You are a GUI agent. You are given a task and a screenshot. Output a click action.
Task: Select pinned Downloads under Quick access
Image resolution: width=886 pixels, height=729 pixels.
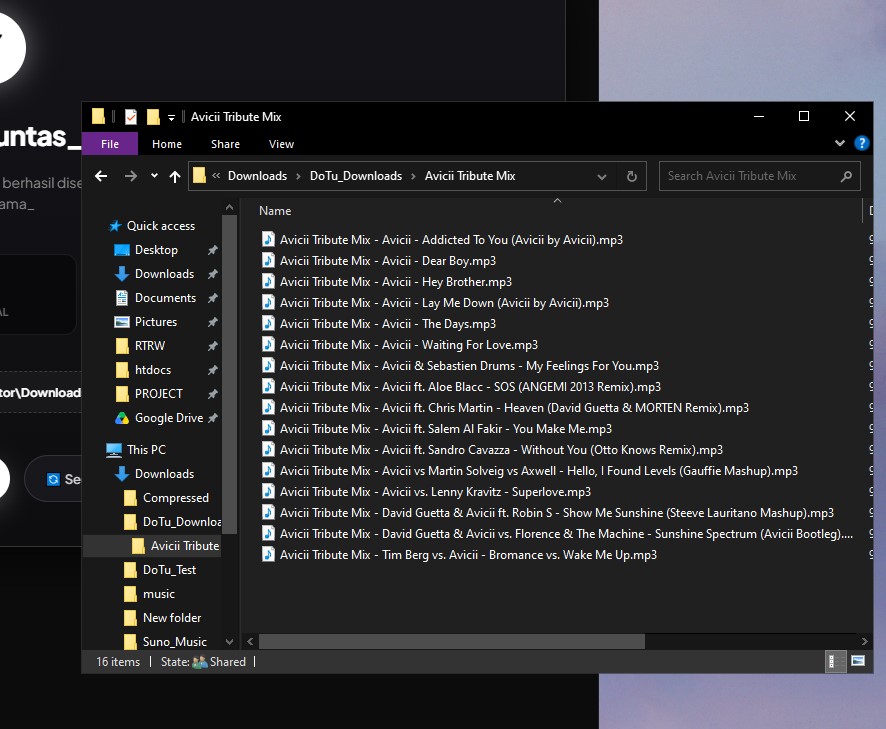point(164,274)
